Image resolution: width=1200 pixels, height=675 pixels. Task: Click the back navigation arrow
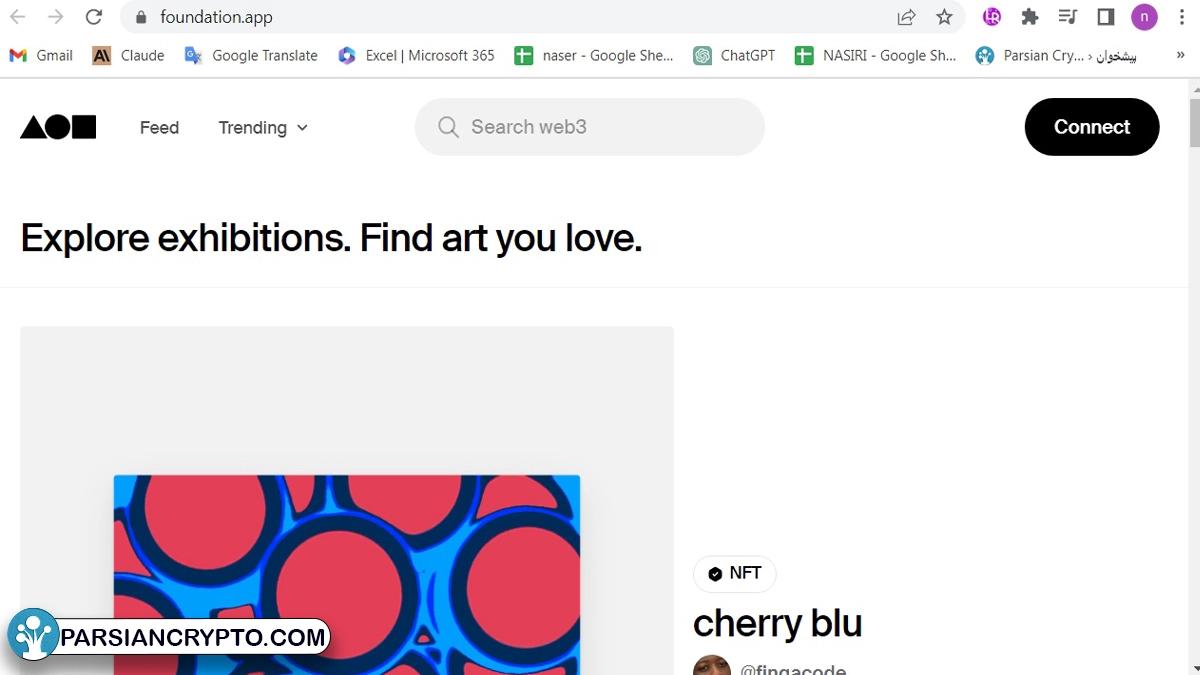point(18,17)
